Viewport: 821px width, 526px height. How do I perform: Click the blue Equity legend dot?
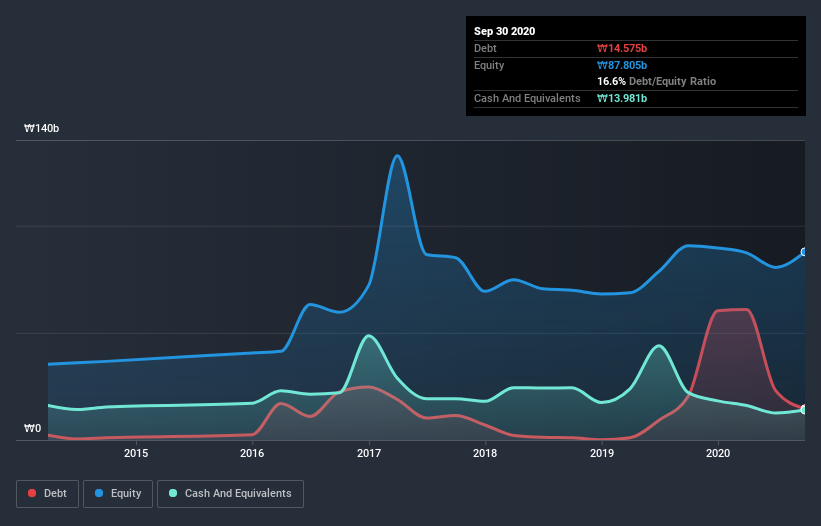click(99, 493)
